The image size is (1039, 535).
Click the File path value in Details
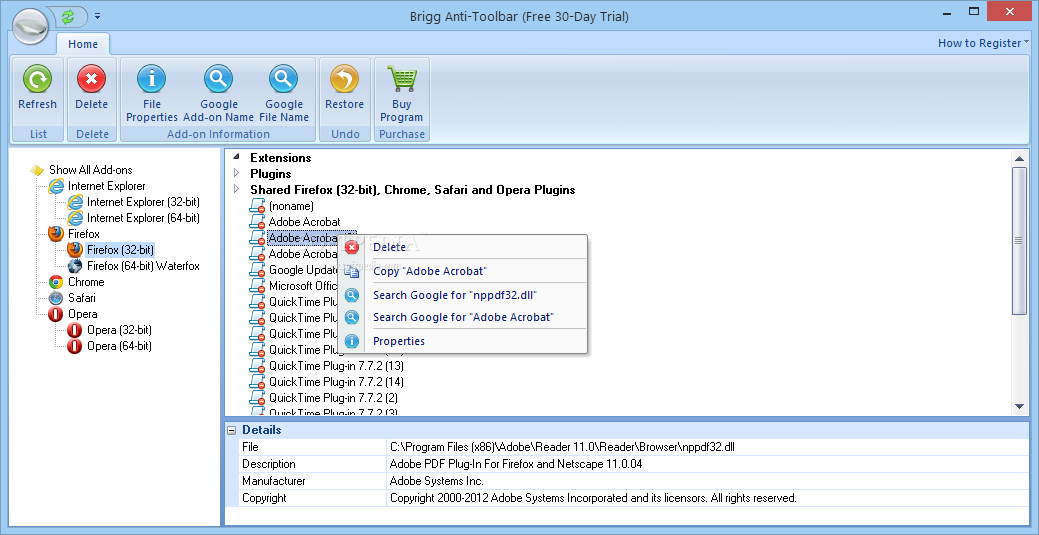tap(562, 447)
